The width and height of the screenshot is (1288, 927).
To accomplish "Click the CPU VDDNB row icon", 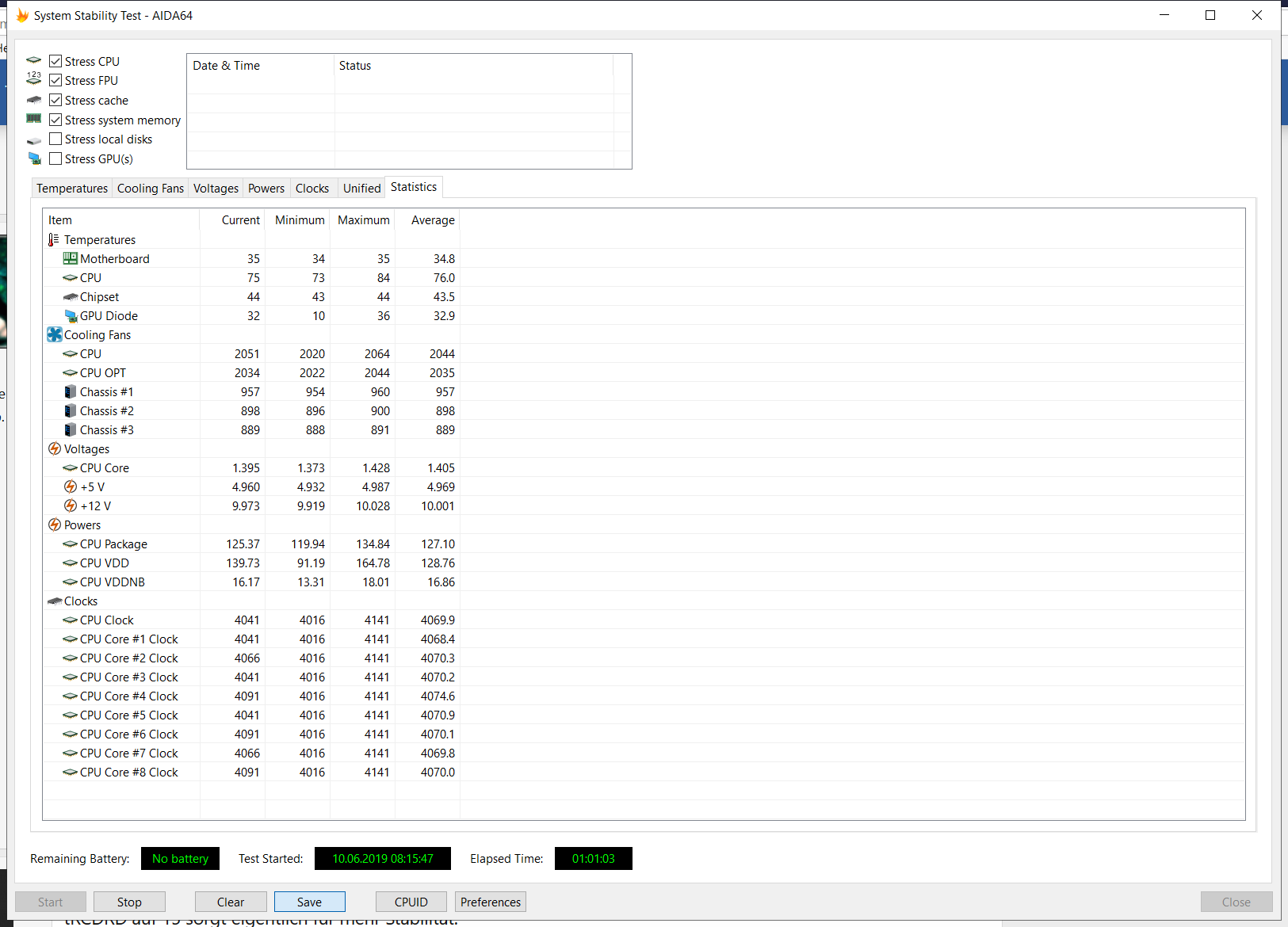I will 70,582.
